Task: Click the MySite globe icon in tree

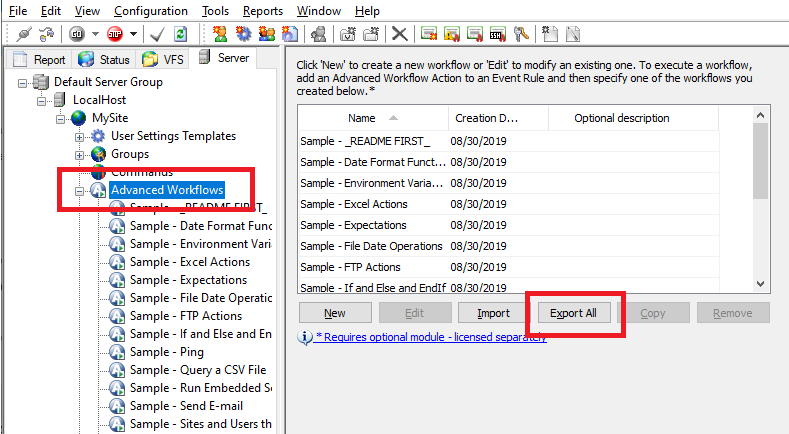Action: 79,119
